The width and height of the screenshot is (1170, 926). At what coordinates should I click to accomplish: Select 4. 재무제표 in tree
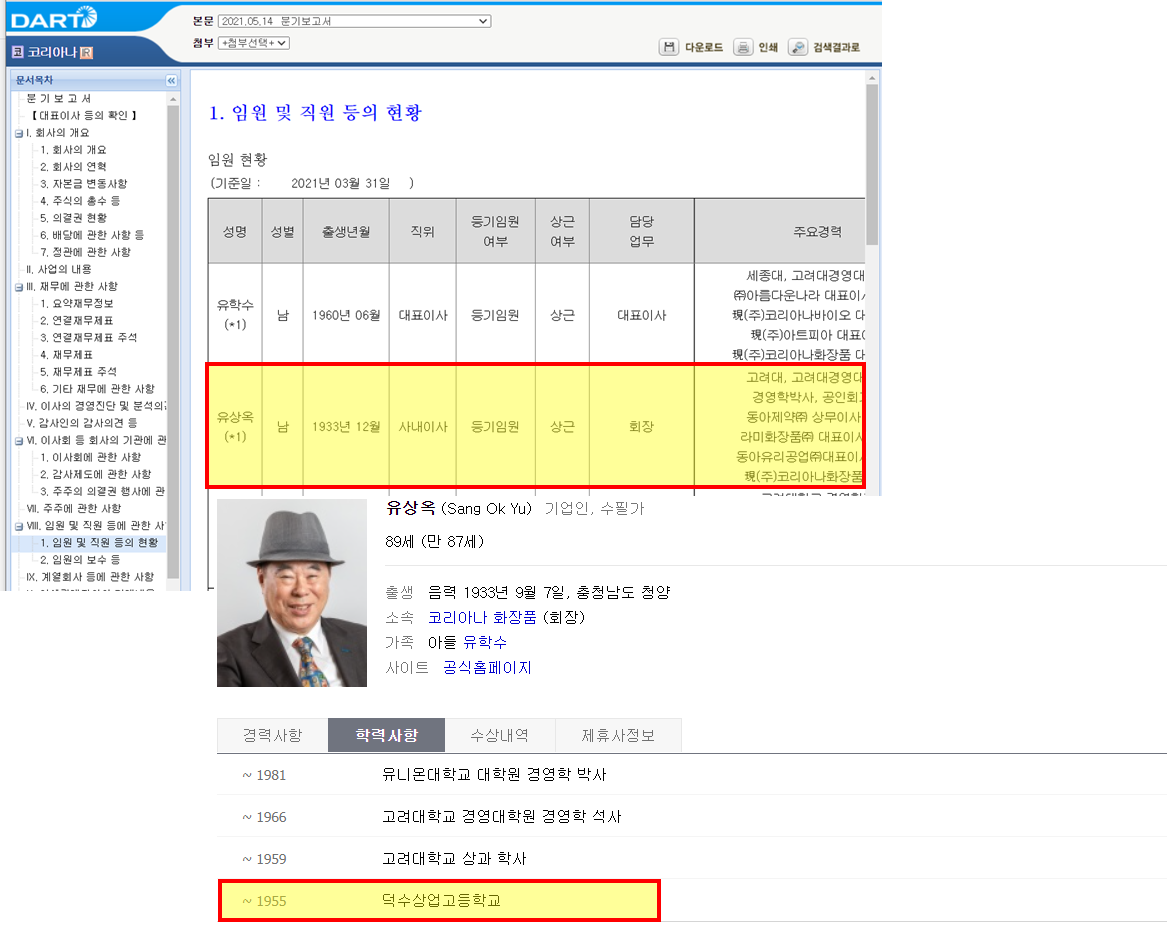pos(66,355)
